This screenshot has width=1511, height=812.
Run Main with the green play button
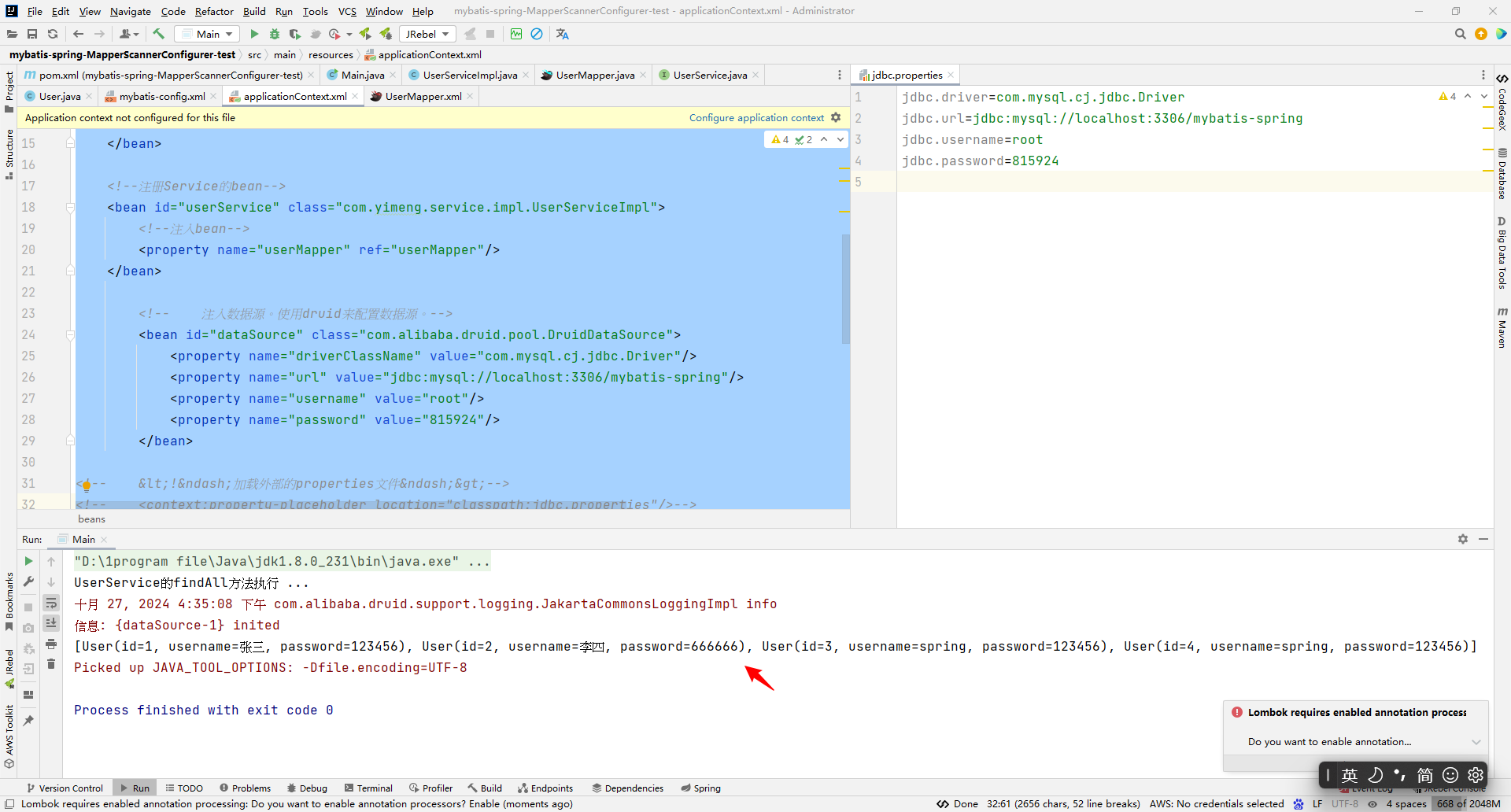point(254,34)
